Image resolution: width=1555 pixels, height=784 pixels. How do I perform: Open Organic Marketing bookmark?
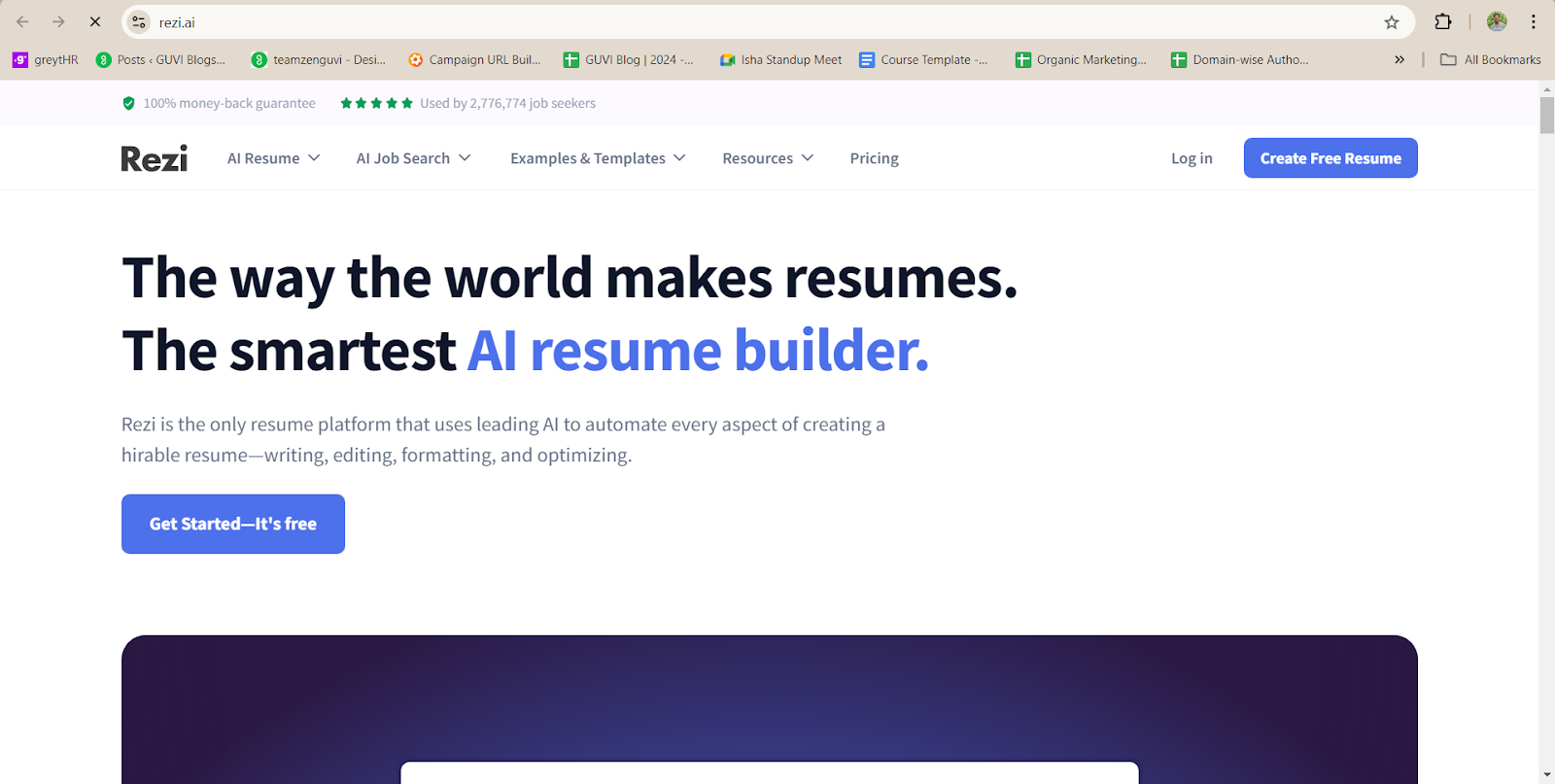point(1081,59)
